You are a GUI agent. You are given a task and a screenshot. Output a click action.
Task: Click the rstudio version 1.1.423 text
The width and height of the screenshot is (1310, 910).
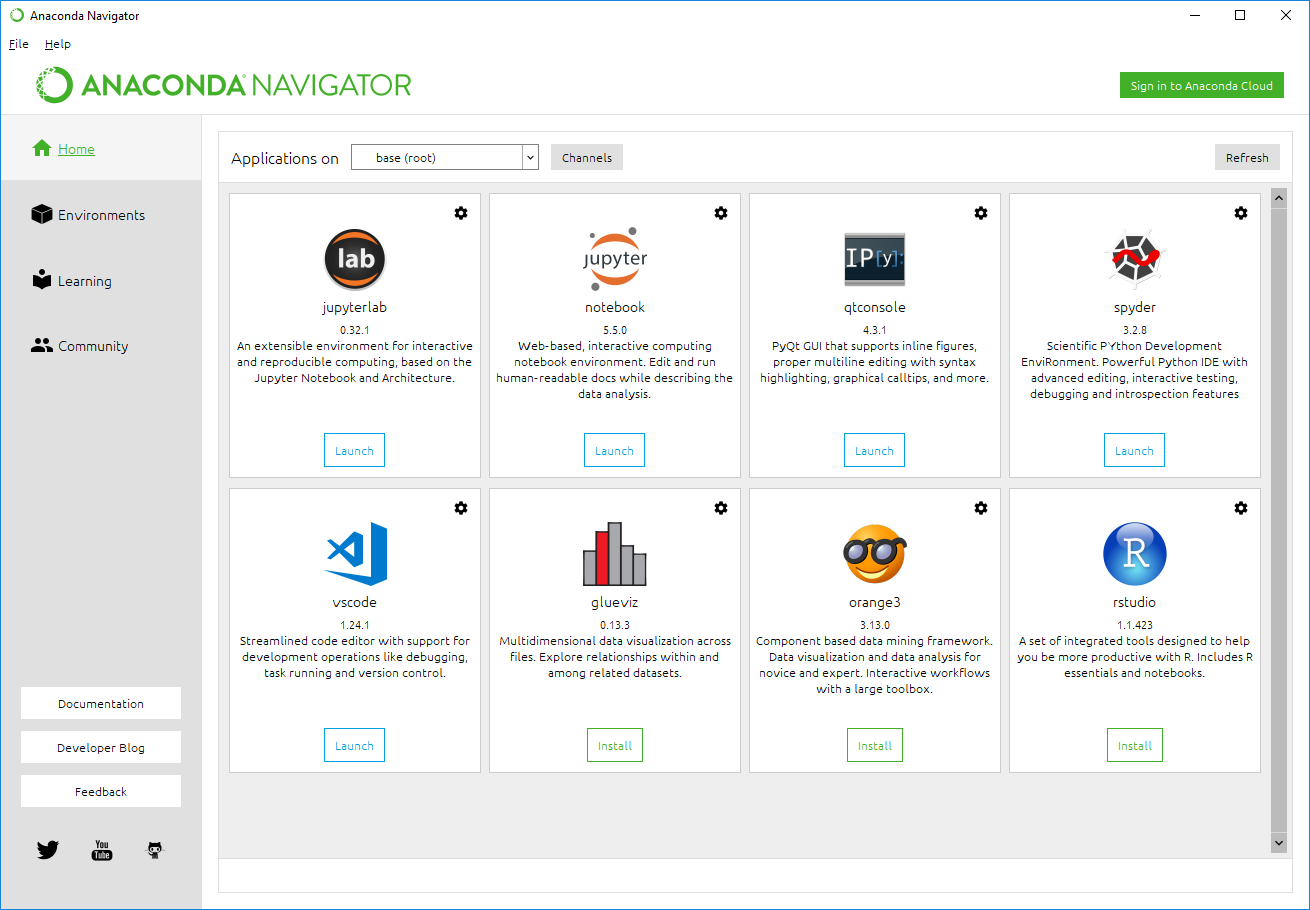click(x=1135, y=624)
